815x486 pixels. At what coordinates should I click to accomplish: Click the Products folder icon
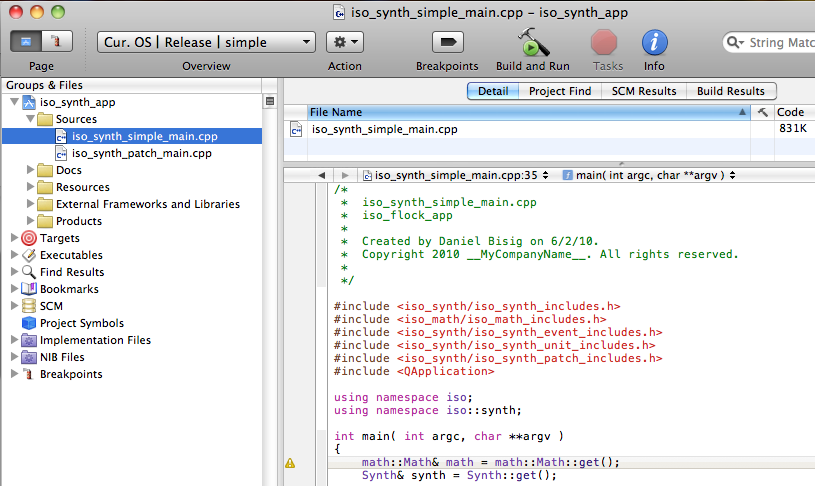[x=45, y=221]
